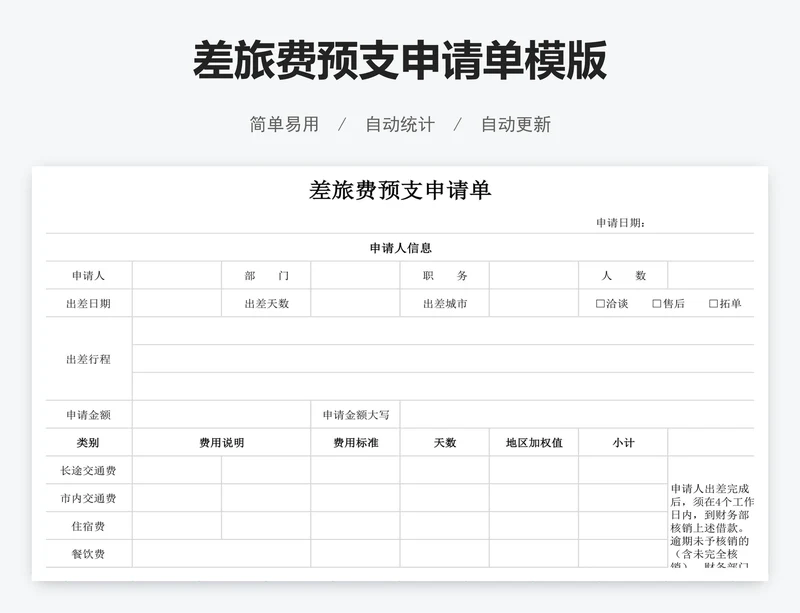Click the 自动统计 feature text
Viewport: 800px width, 613px height.
399,125
